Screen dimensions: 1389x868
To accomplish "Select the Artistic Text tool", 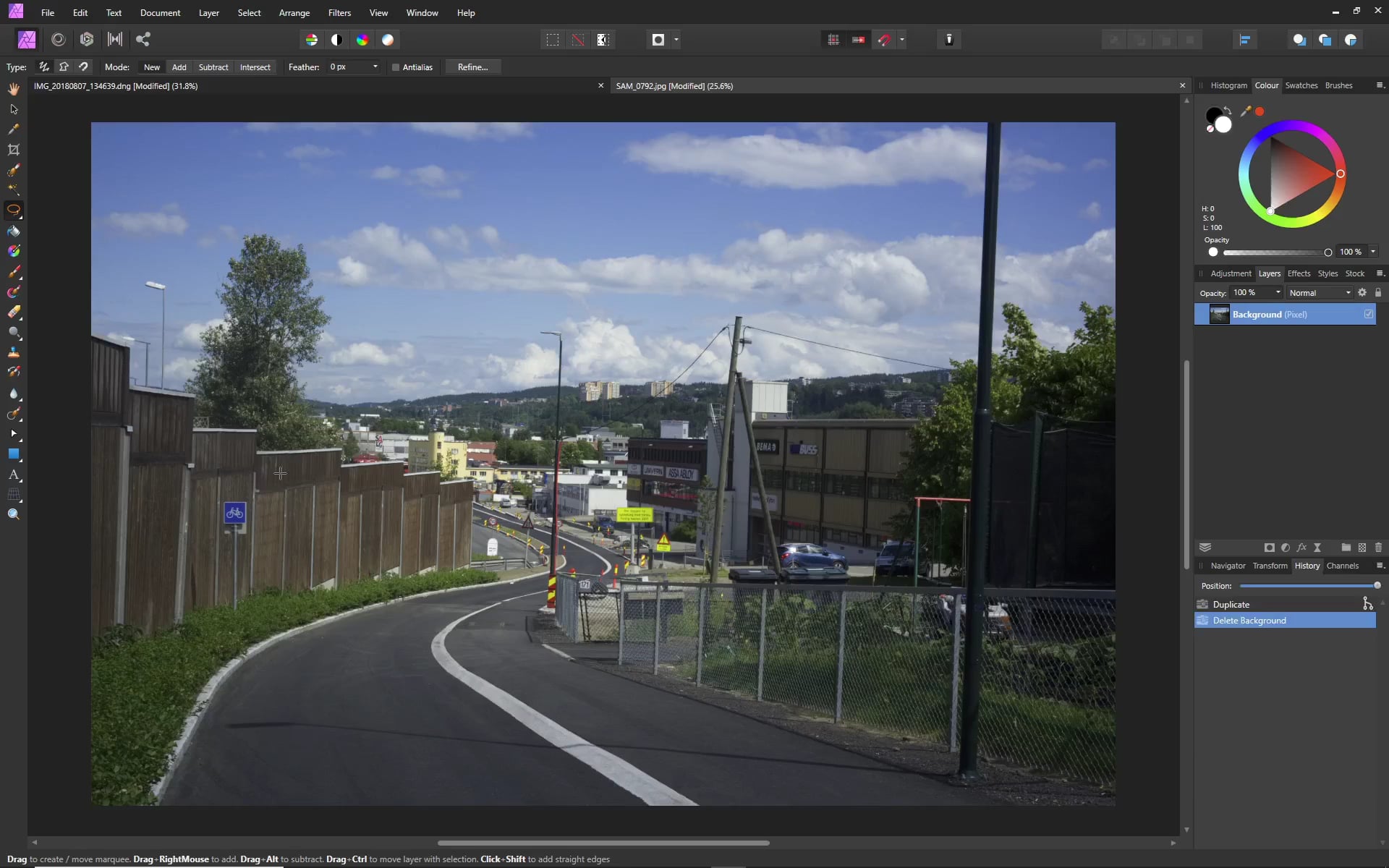I will (14, 475).
